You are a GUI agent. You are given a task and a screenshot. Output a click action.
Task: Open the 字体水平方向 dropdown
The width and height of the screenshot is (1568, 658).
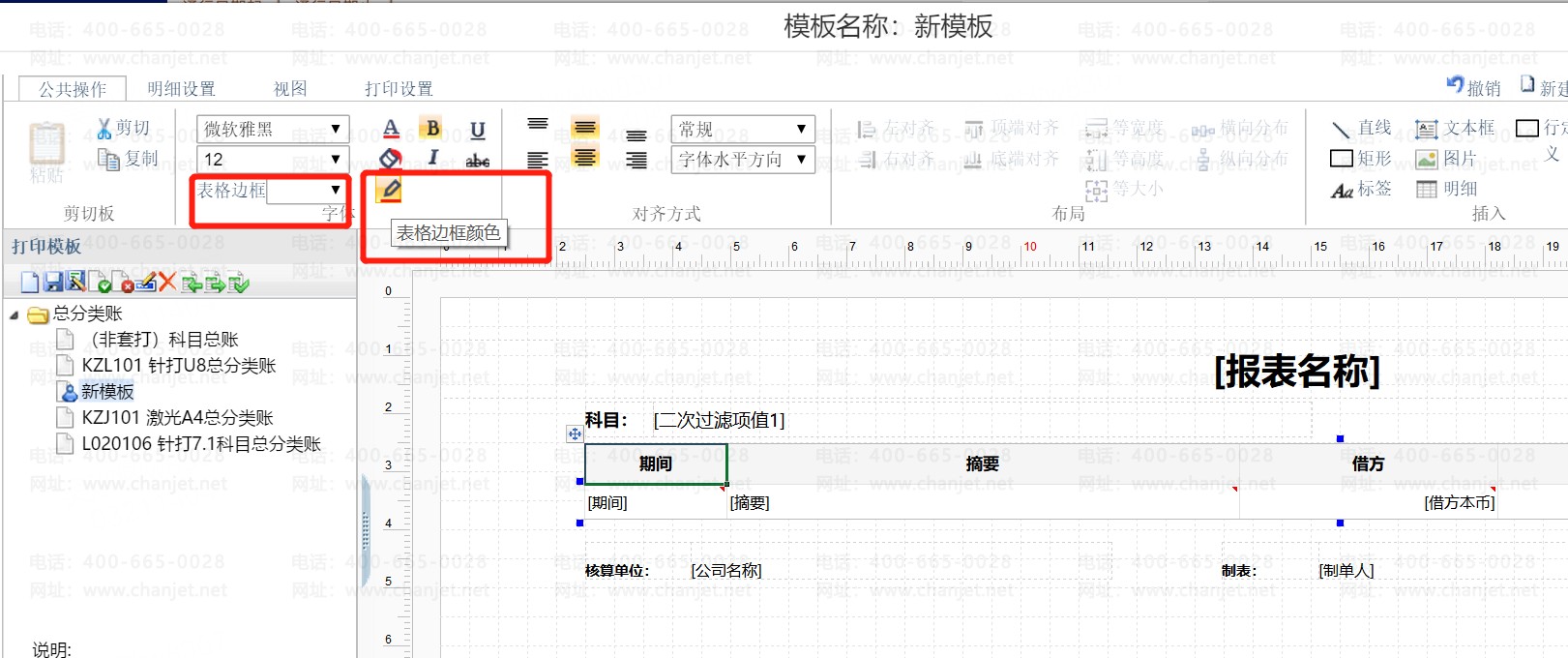click(743, 159)
